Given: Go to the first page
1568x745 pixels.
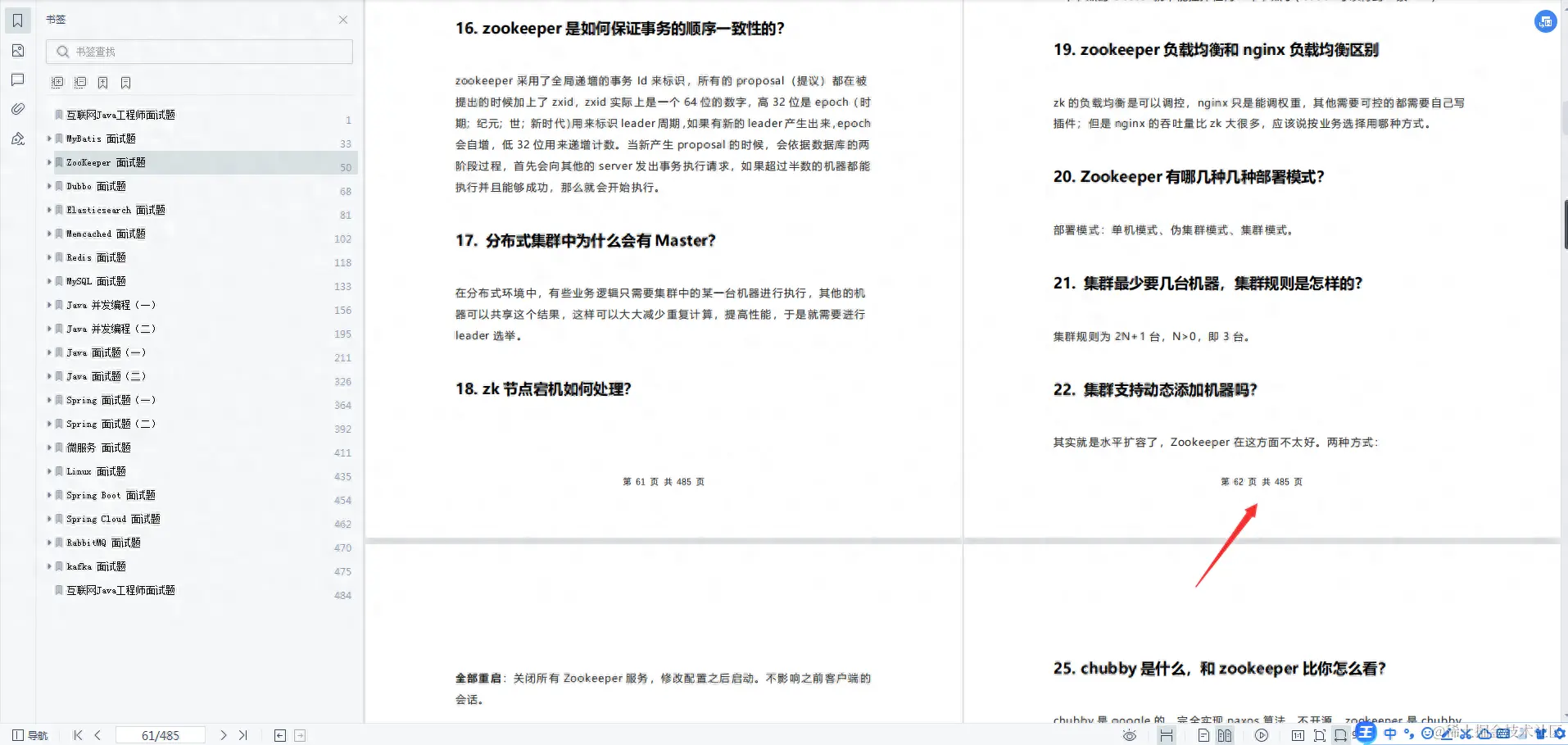Looking at the screenshot, I should point(78,735).
